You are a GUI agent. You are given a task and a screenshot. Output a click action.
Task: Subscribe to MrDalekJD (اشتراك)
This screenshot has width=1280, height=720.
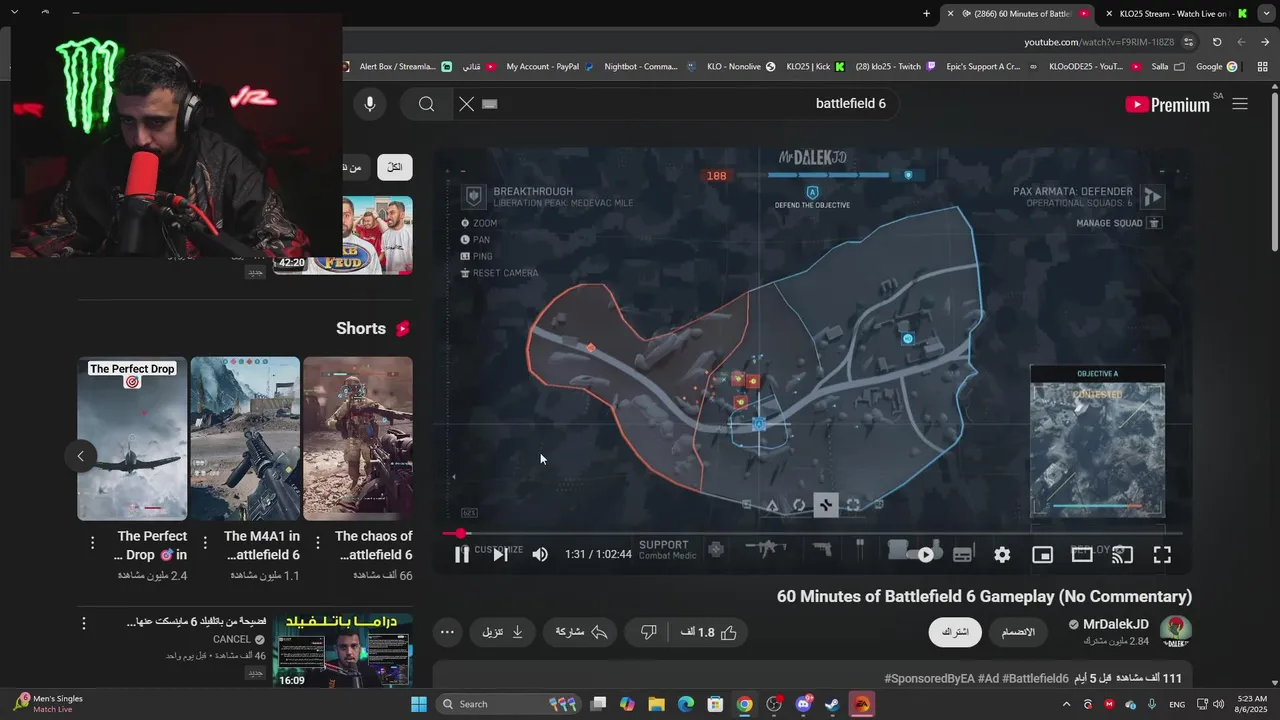coord(955,632)
